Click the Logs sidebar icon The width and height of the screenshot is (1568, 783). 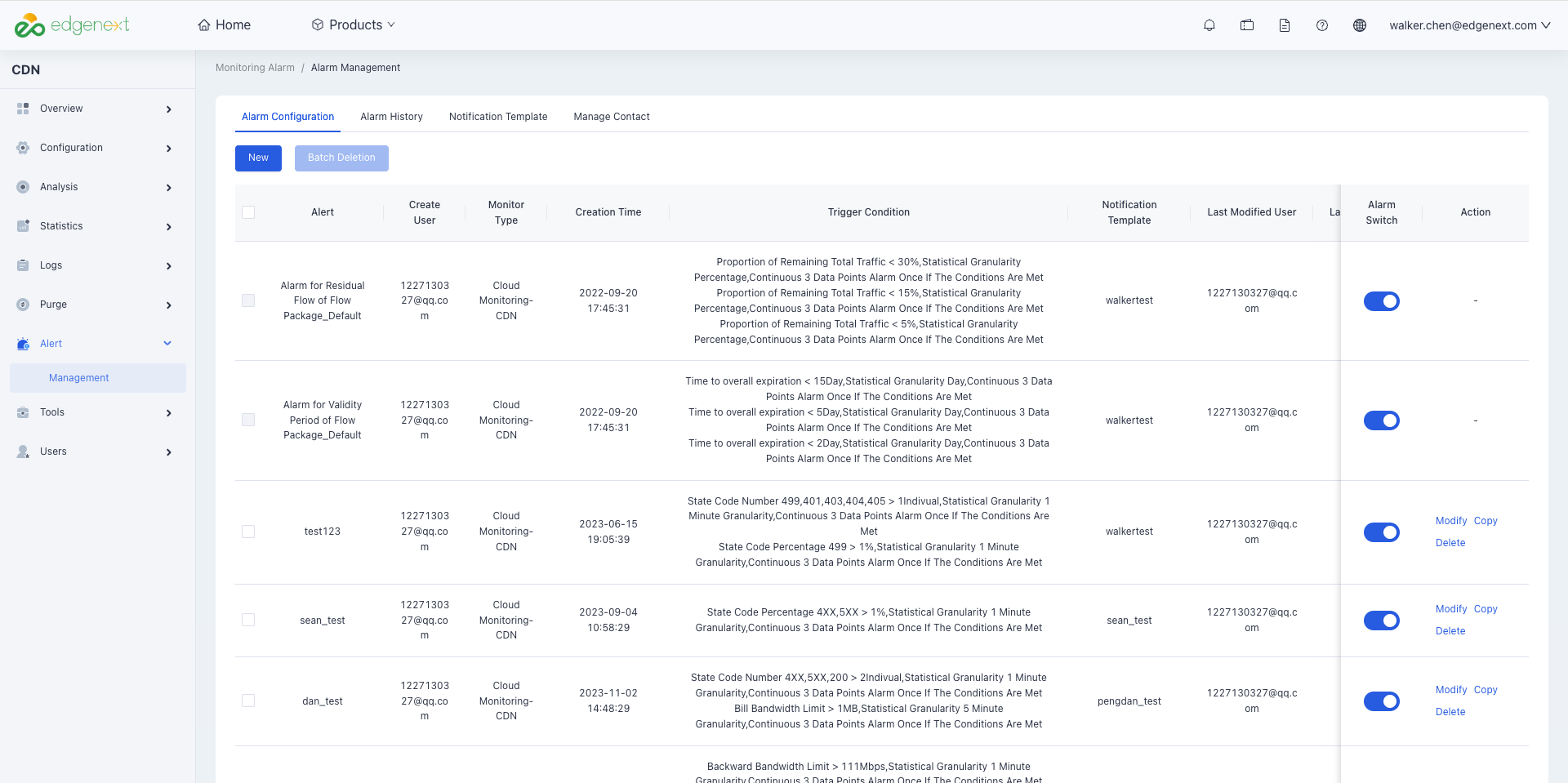tap(23, 265)
